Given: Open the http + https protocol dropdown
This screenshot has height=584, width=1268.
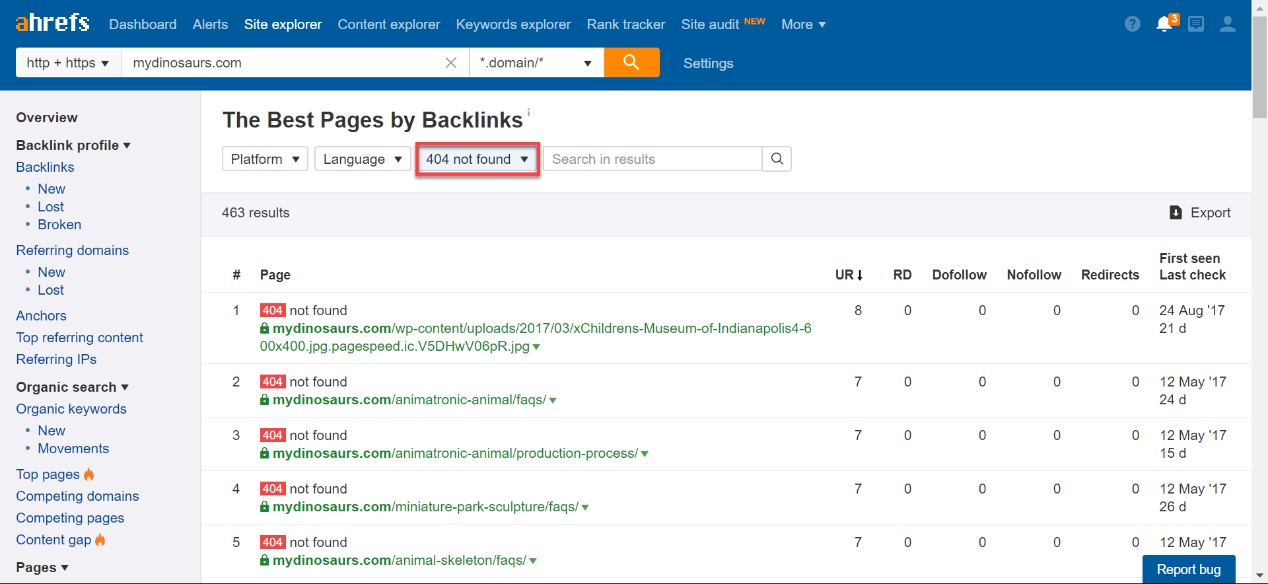Looking at the screenshot, I should coord(68,62).
